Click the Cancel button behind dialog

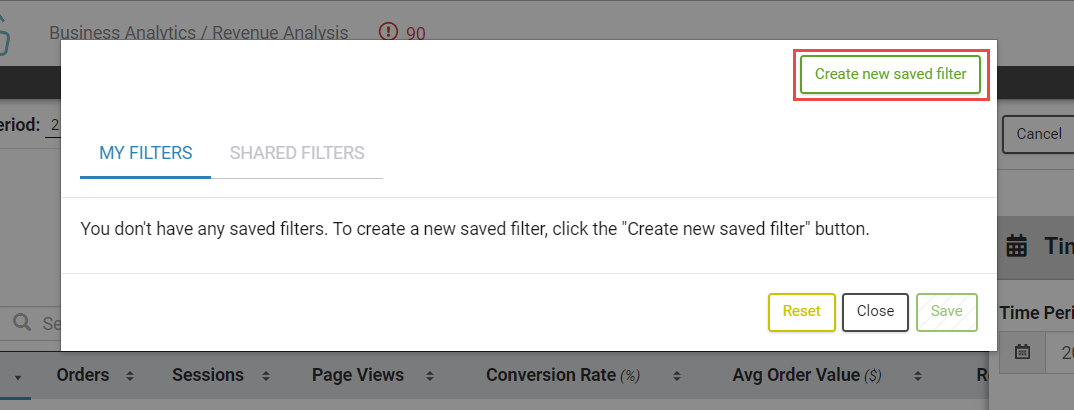(1038, 134)
